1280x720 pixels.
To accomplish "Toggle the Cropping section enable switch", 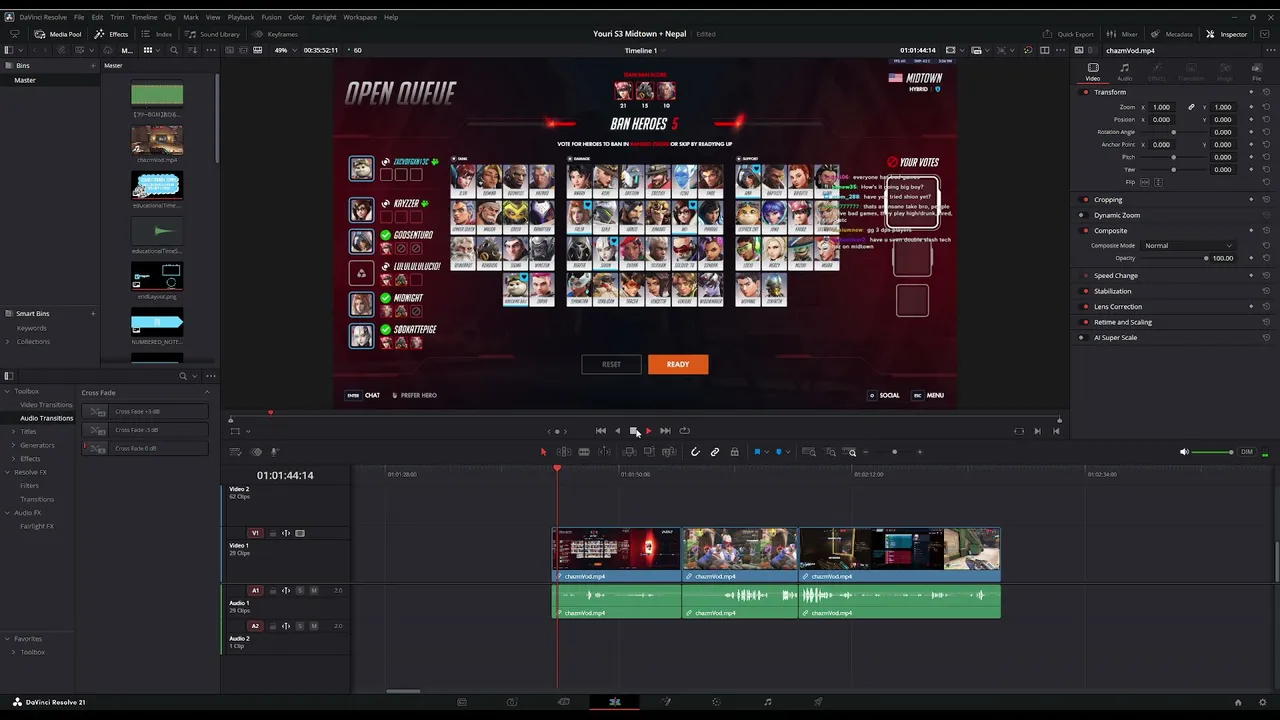I will point(1086,200).
